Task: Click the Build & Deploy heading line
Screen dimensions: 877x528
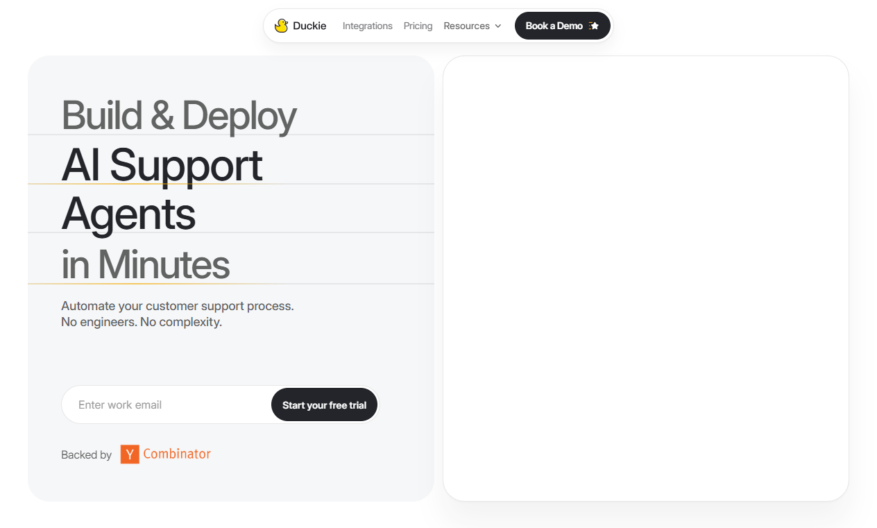Action: pos(179,116)
